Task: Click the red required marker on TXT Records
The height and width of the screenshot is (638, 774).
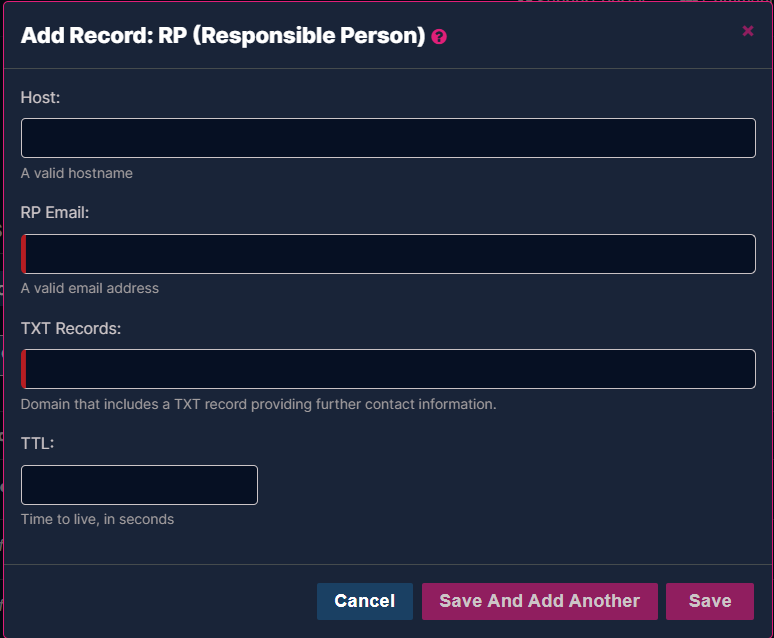Action: 23,369
